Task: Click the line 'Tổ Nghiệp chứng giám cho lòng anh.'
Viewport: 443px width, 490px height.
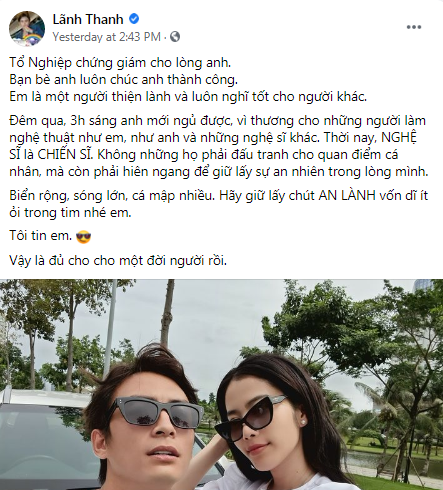Action: click(120, 63)
